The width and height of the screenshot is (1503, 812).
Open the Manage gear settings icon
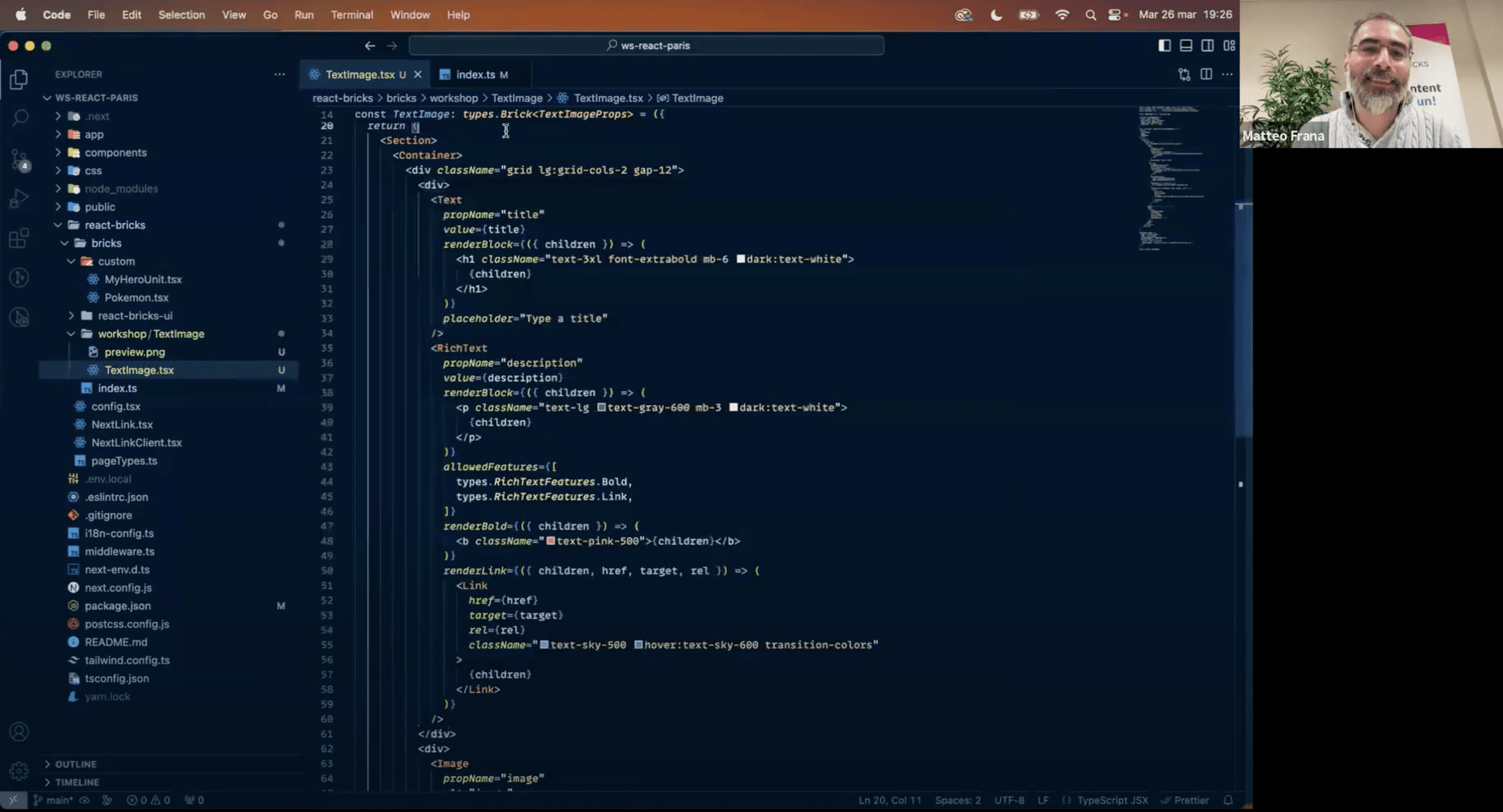(19, 770)
